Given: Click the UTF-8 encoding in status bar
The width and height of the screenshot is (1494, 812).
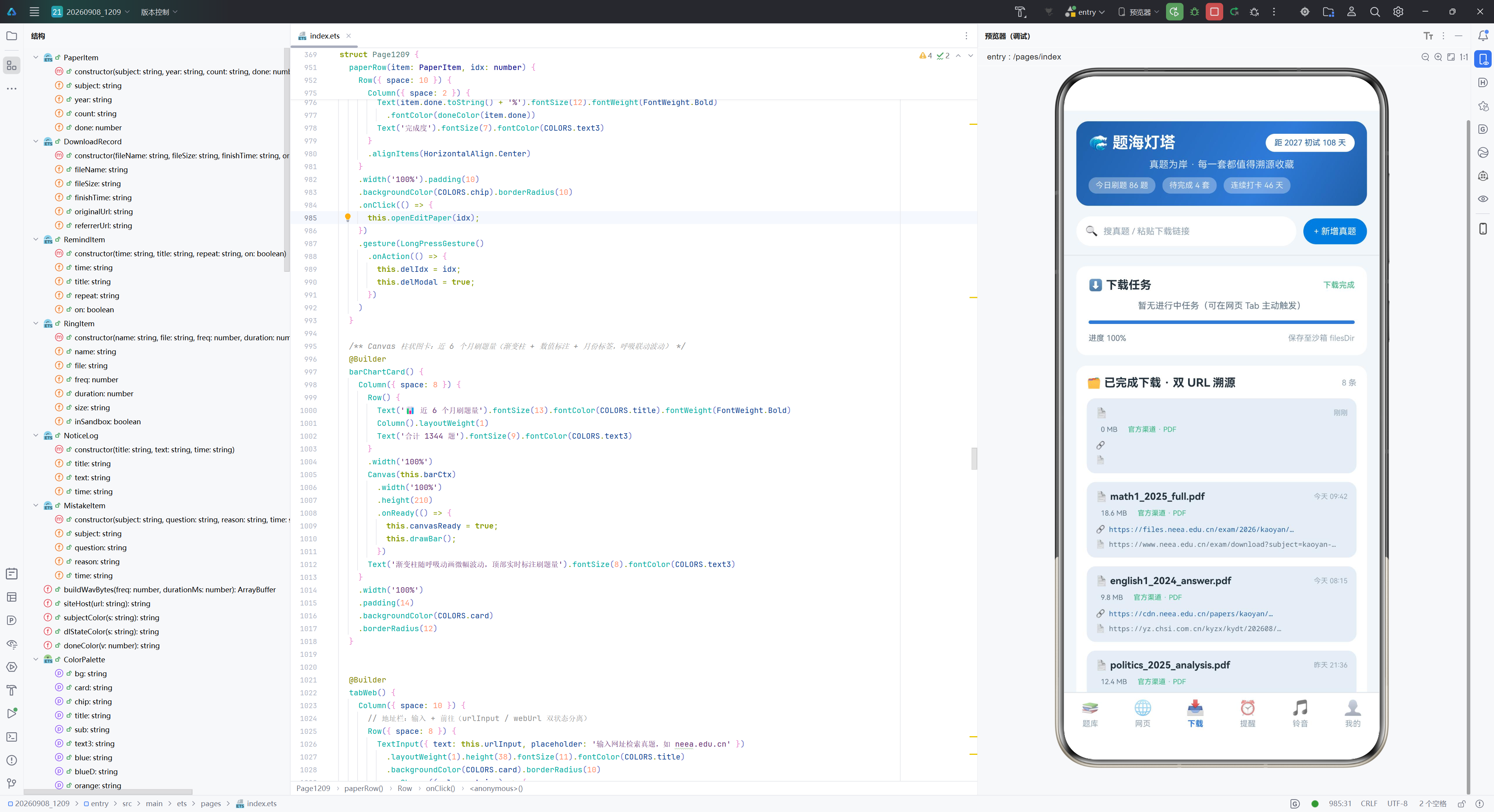Looking at the screenshot, I should click(x=1397, y=803).
